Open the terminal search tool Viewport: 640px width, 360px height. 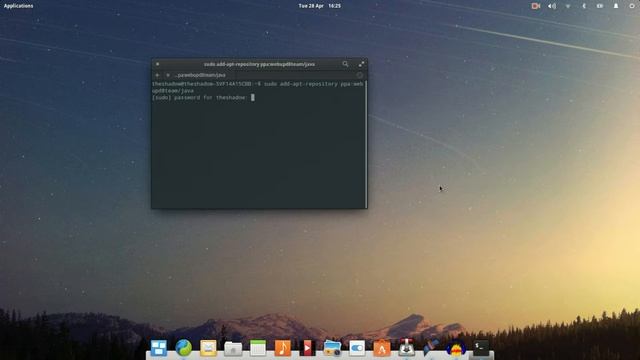click(345, 64)
